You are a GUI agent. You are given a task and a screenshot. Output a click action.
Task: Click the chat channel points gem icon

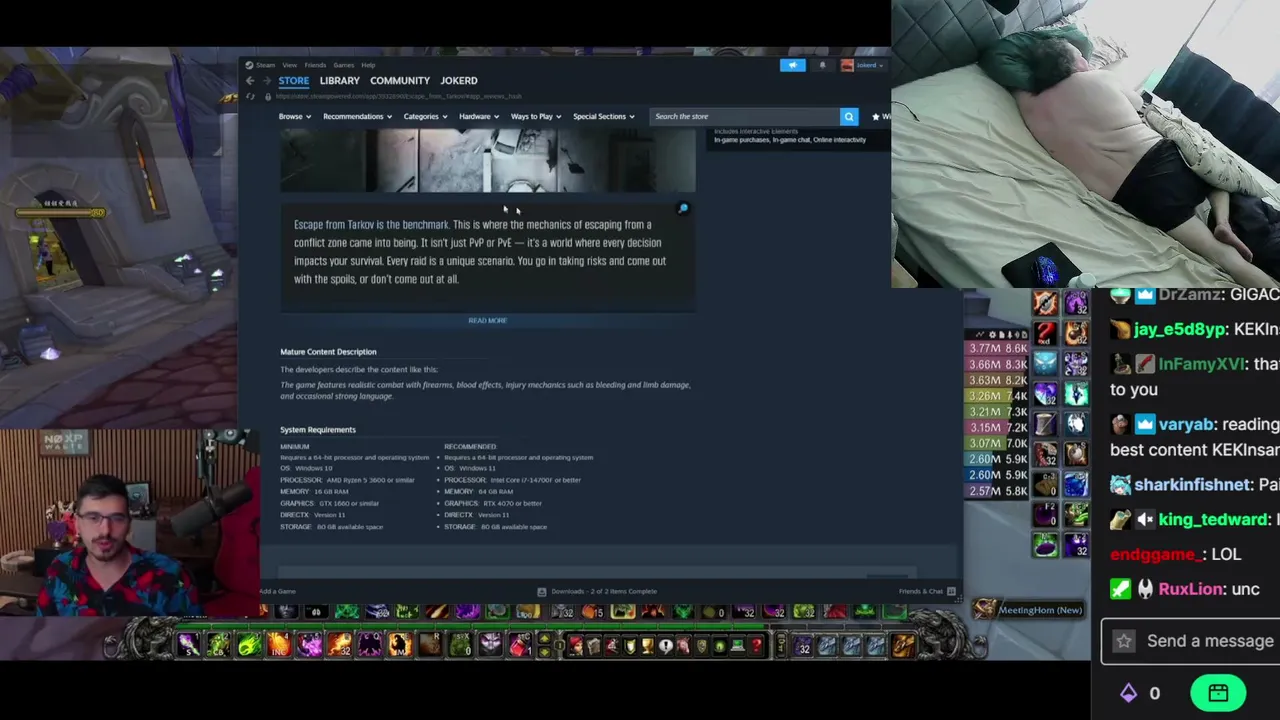coord(1128,693)
